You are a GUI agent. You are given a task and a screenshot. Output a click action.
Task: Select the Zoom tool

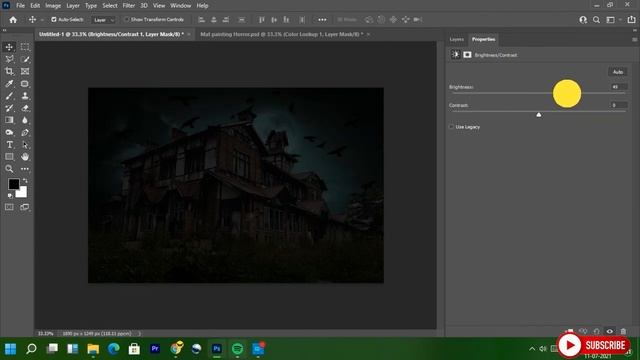tap(9, 169)
